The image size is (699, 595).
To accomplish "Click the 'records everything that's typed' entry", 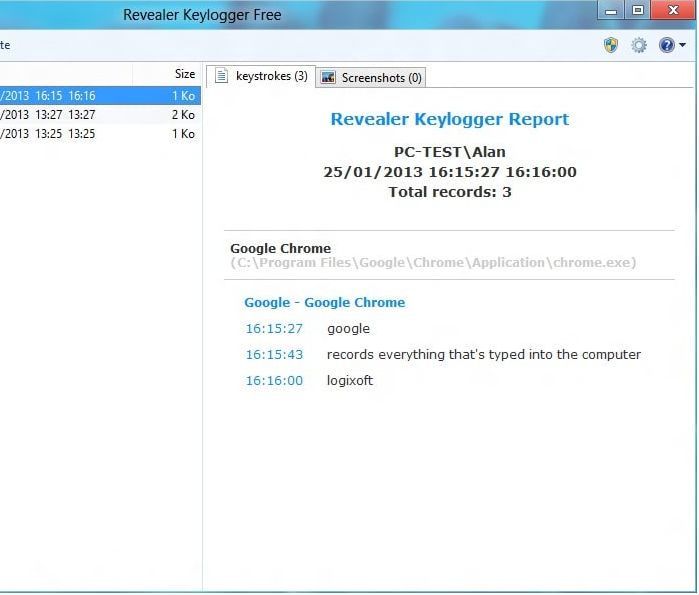I will coord(483,355).
